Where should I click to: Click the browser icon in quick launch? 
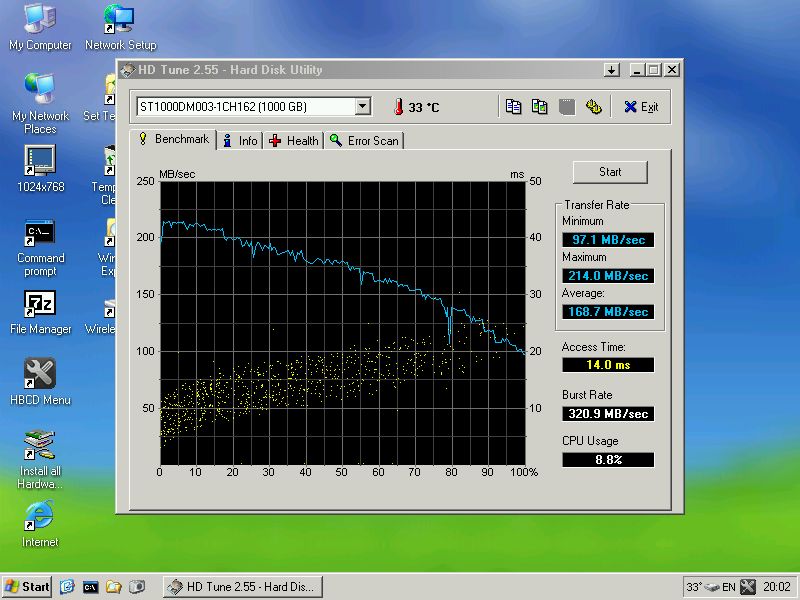pos(67,587)
